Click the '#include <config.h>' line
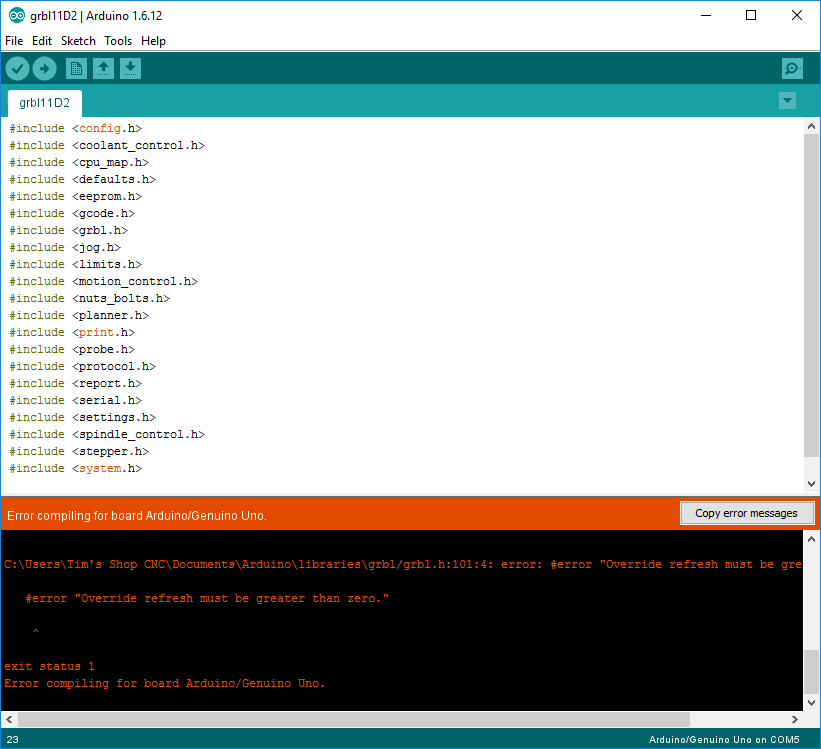Image resolution: width=821 pixels, height=749 pixels. (76, 128)
